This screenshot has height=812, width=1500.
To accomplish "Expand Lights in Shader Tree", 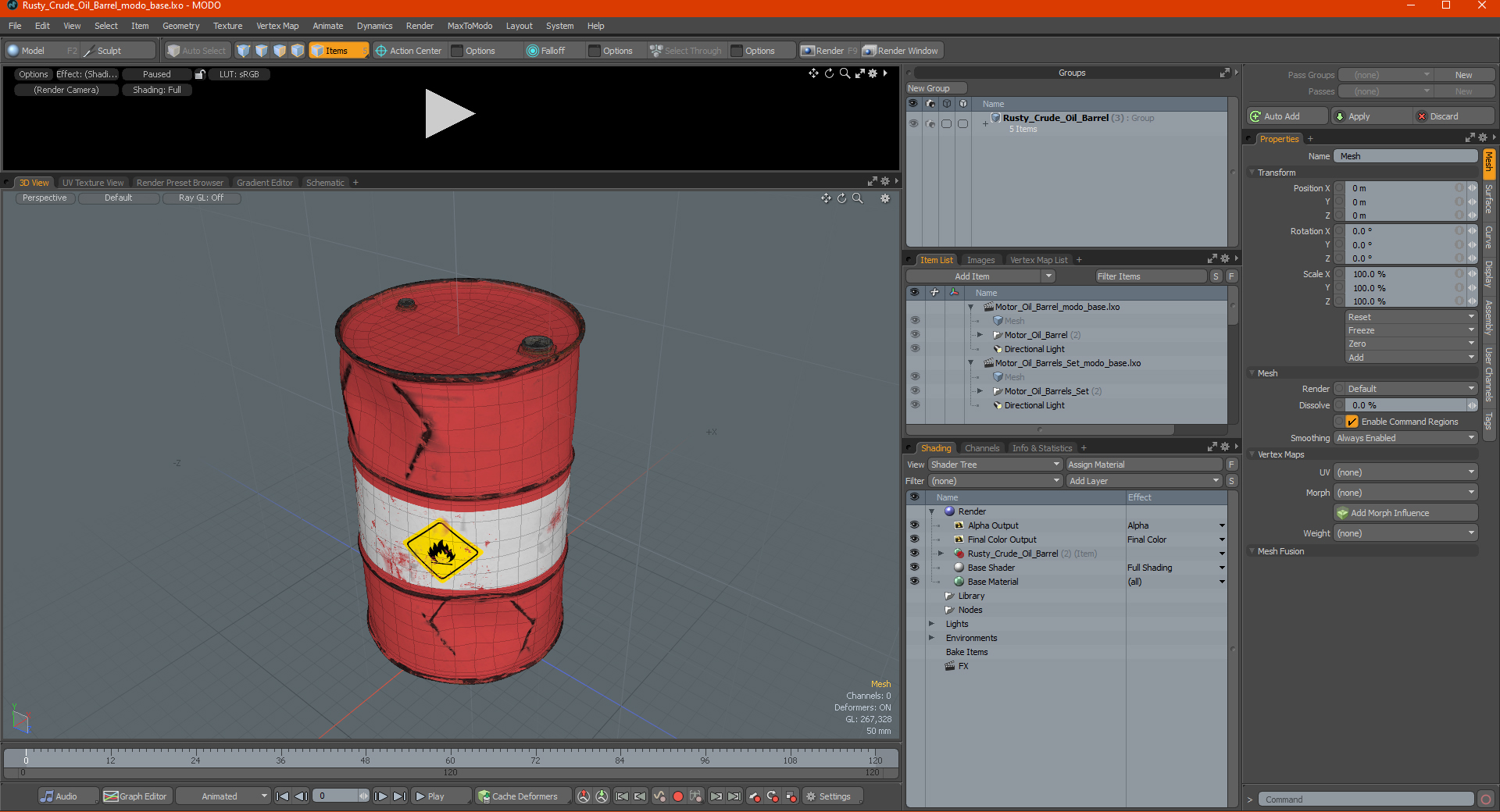I will coord(931,624).
